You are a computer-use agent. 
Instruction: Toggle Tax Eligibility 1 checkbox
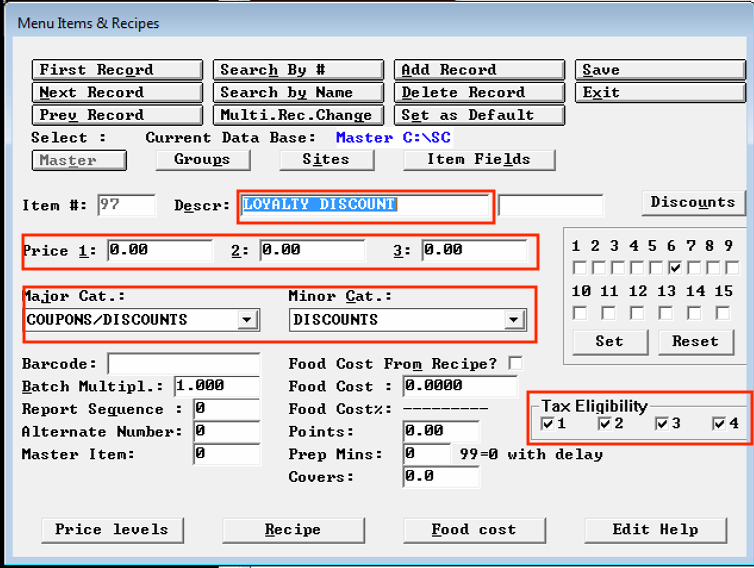548,424
